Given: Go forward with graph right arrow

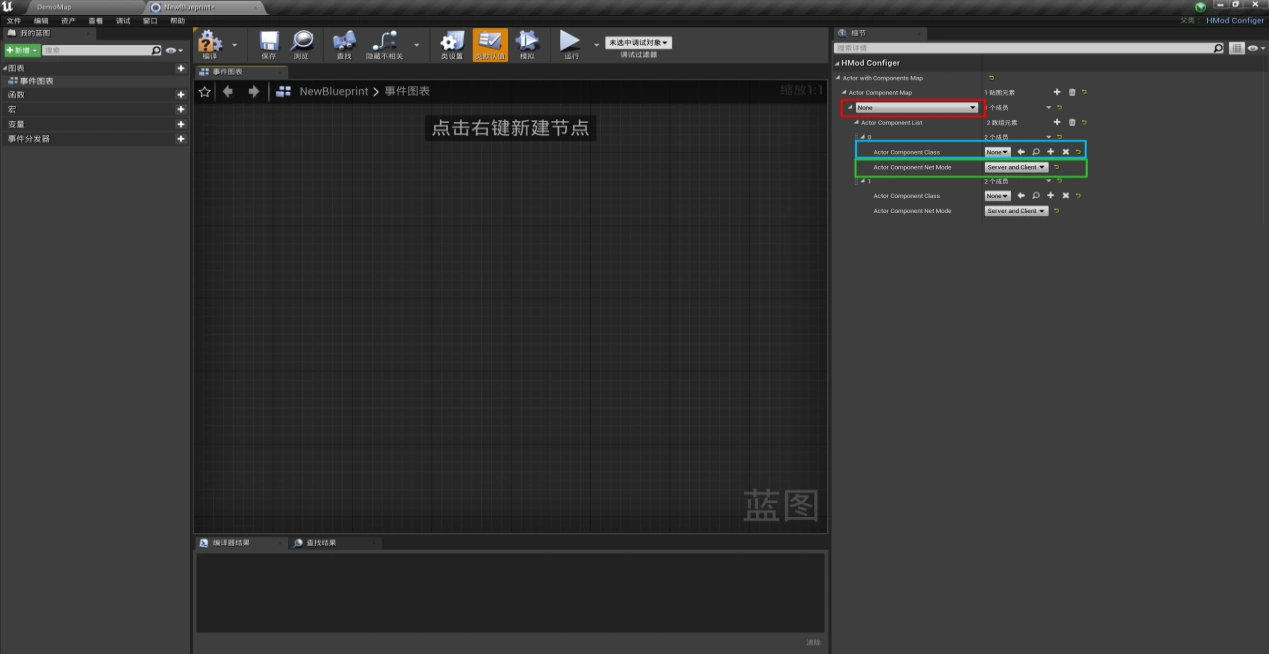Looking at the screenshot, I should pos(253,91).
